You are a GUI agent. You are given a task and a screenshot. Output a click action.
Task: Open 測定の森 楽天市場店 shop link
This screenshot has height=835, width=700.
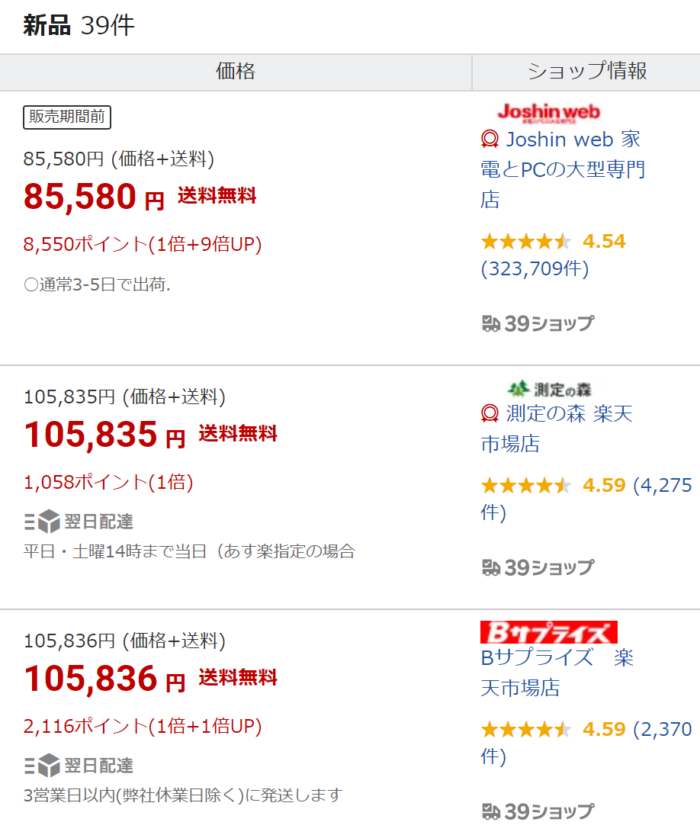click(x=557, y=428)
